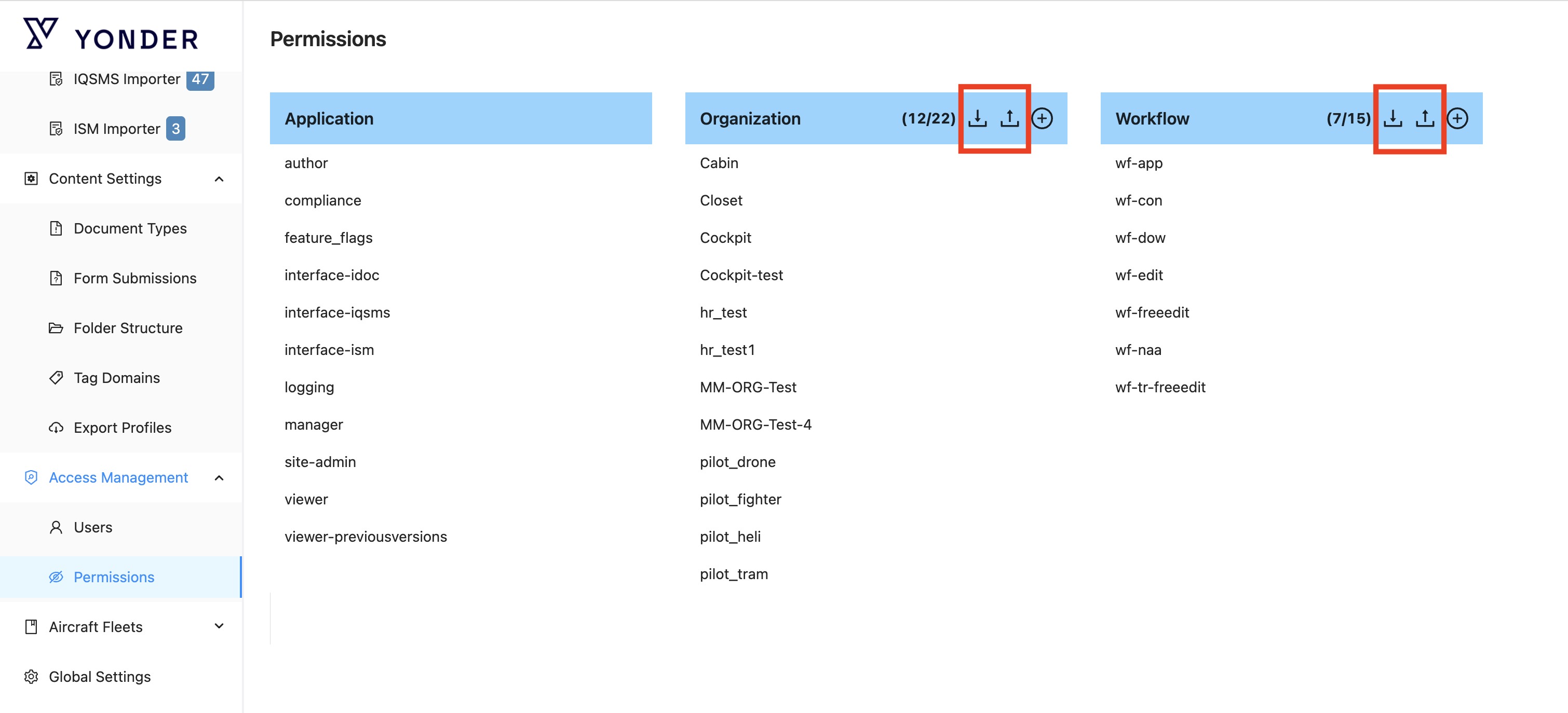Select the wf-freeedit workflow entry
The image size is (1568, 713).
(1152, 313)
